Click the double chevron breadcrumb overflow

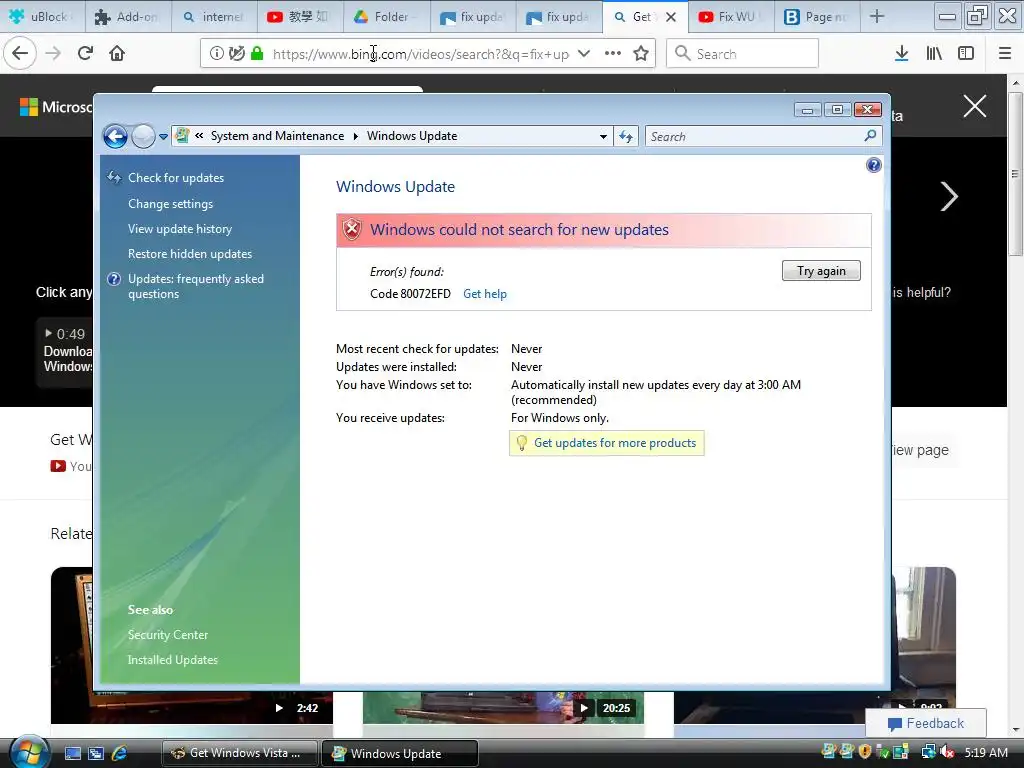pos(199,136)
